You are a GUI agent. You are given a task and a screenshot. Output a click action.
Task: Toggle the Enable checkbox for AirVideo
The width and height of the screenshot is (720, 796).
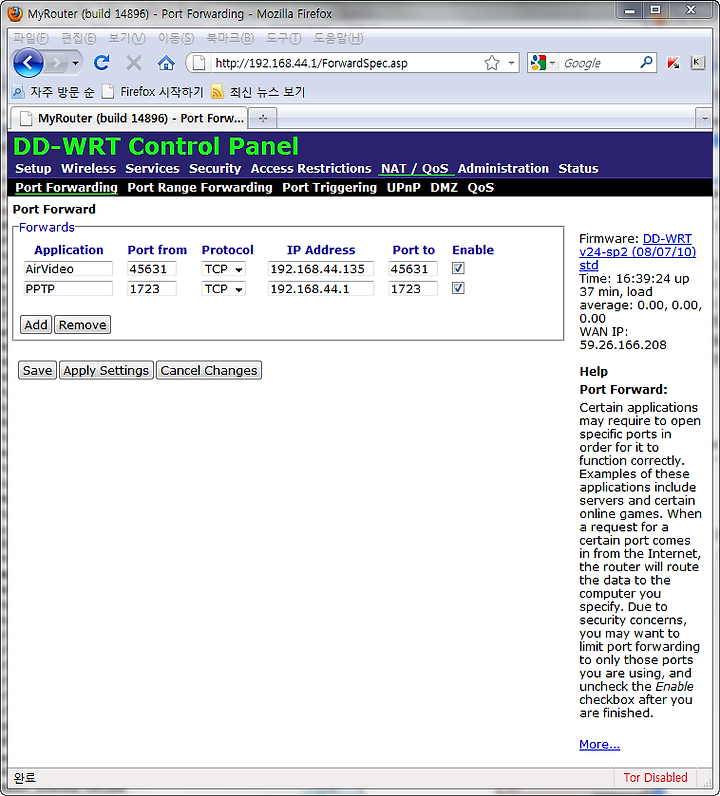[x=458, y=268]
